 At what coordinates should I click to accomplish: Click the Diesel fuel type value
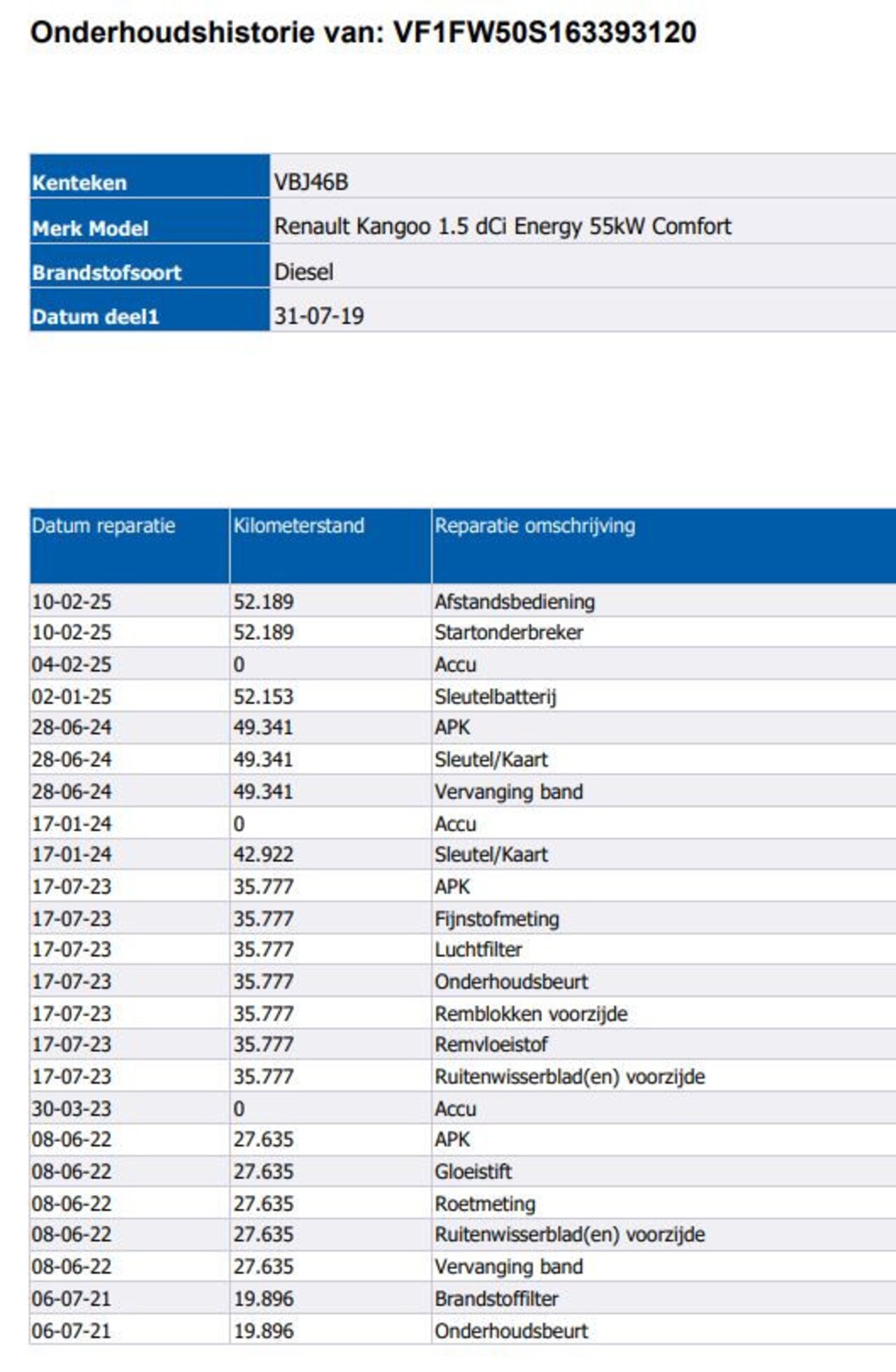(304, 271)
